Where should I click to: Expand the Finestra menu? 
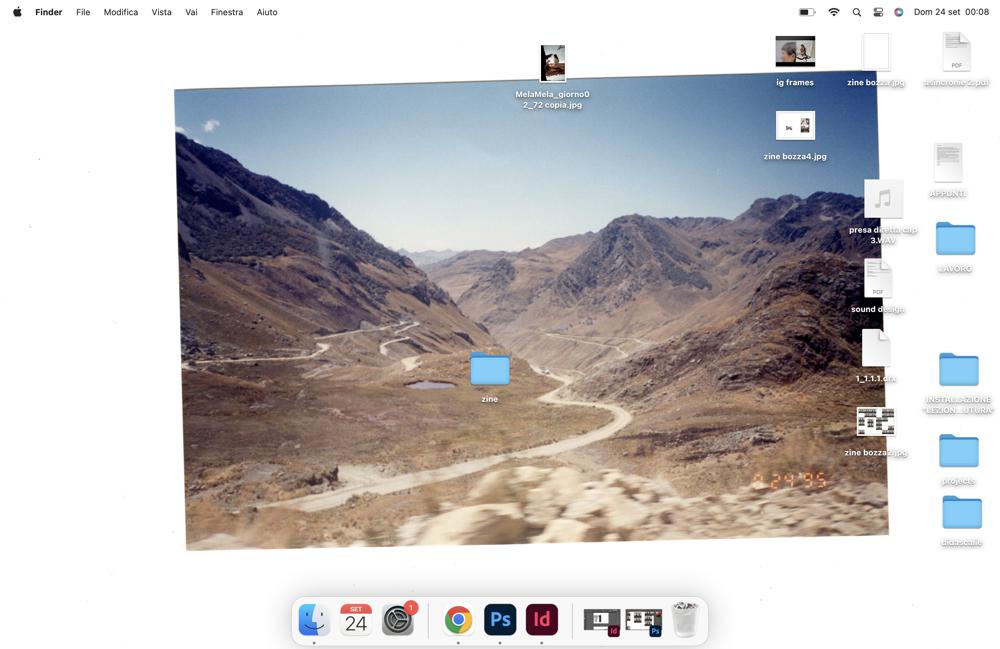click(x=226, y=12)
